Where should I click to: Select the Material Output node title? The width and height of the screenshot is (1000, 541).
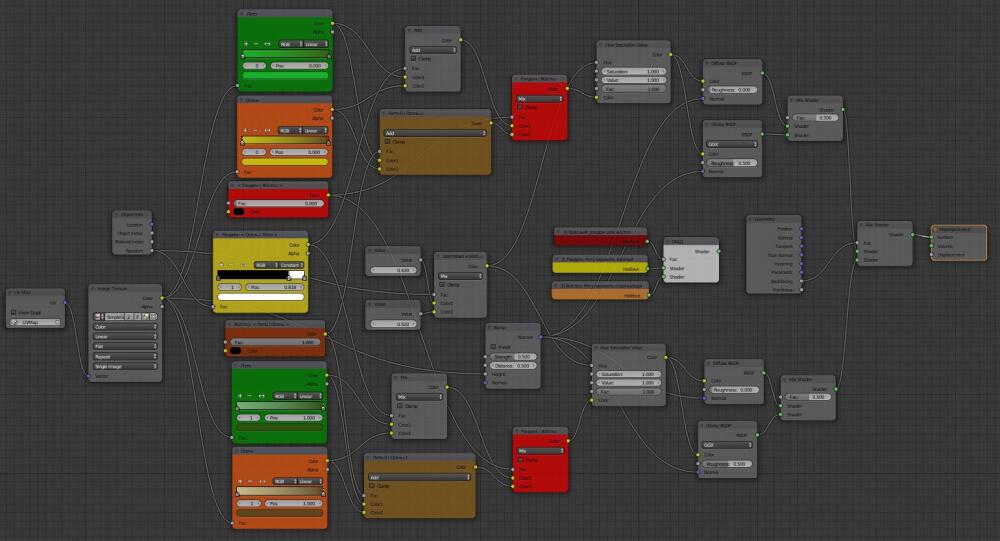coord(955,229)
